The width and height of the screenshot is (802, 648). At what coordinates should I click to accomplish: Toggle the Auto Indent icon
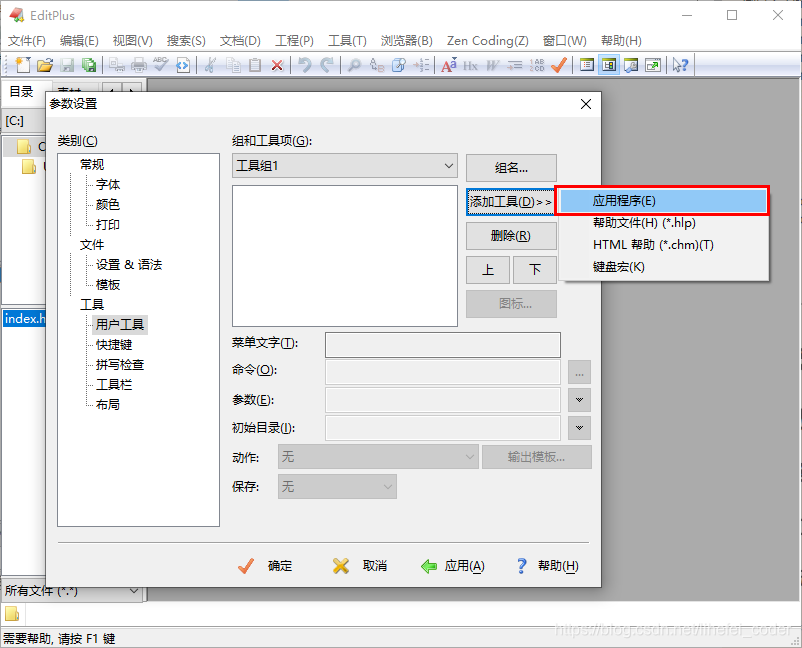[515, 65]
